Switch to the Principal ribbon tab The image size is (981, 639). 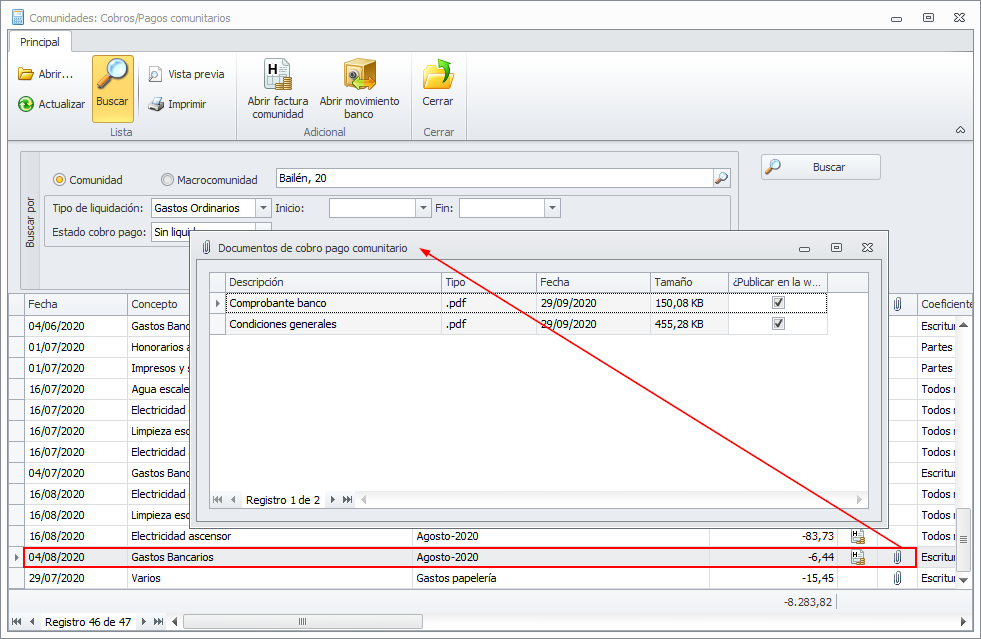[40, 42]
